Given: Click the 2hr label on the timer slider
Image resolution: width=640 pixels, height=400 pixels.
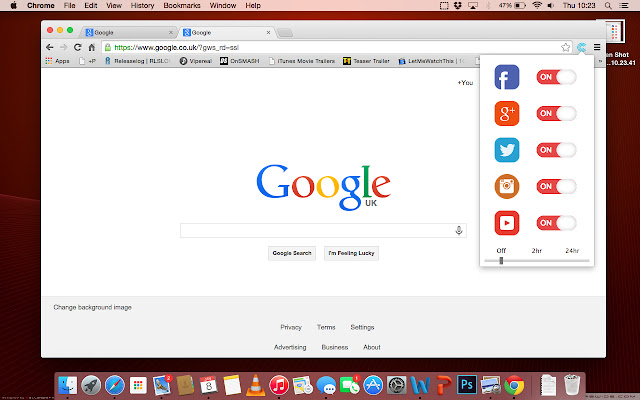Looking at the screenshot, I should pos(537,251).
